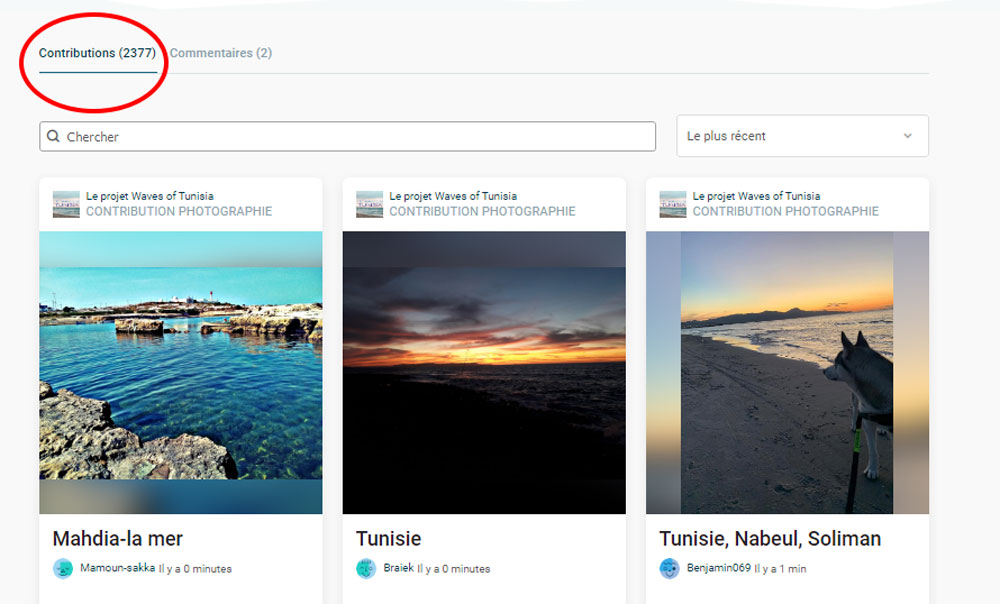Visit Mamoun-sakka's profile name
Image resolution: width=1000 pixels, height=604 pixels.
[117, 568]
